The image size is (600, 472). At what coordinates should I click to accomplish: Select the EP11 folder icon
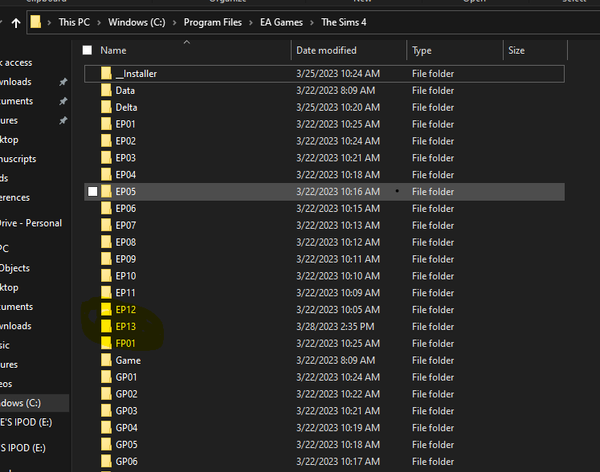click(106, 292)
